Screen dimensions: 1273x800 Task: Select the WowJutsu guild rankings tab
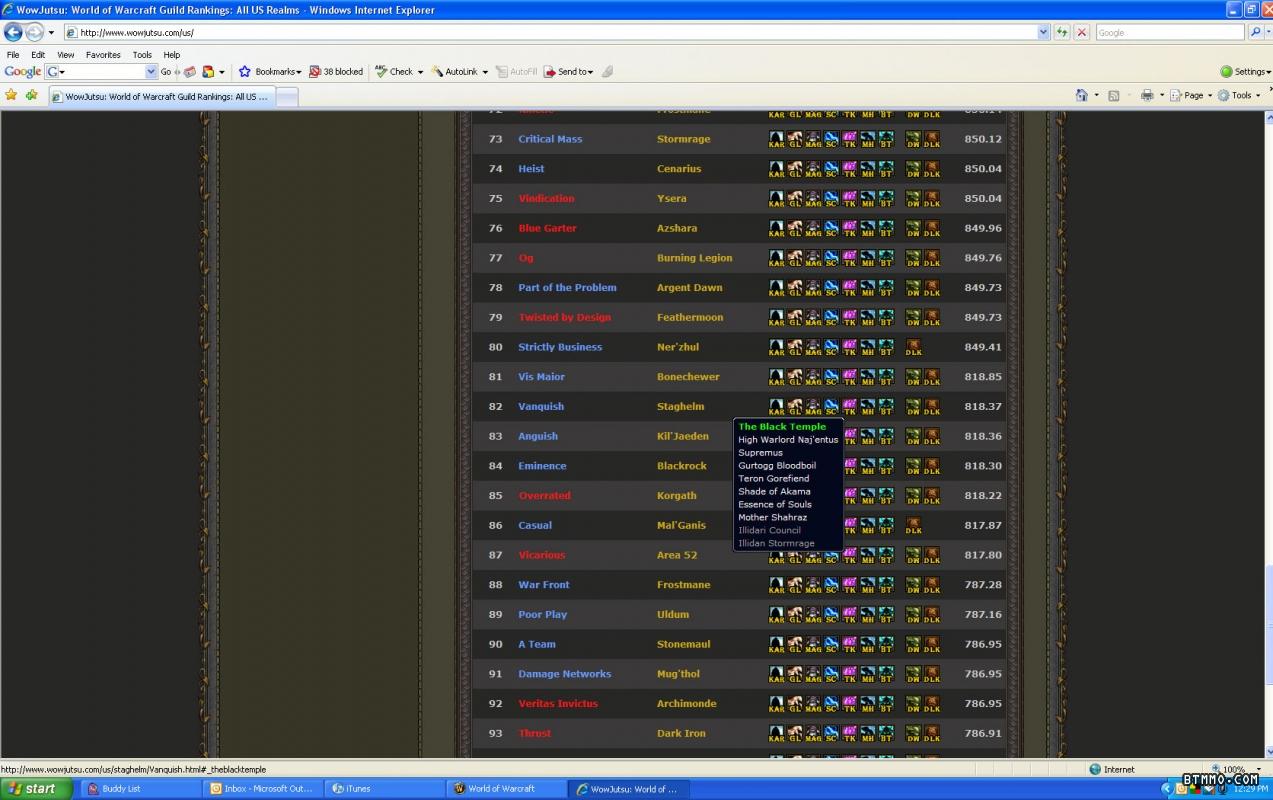(x=160, y=97)
